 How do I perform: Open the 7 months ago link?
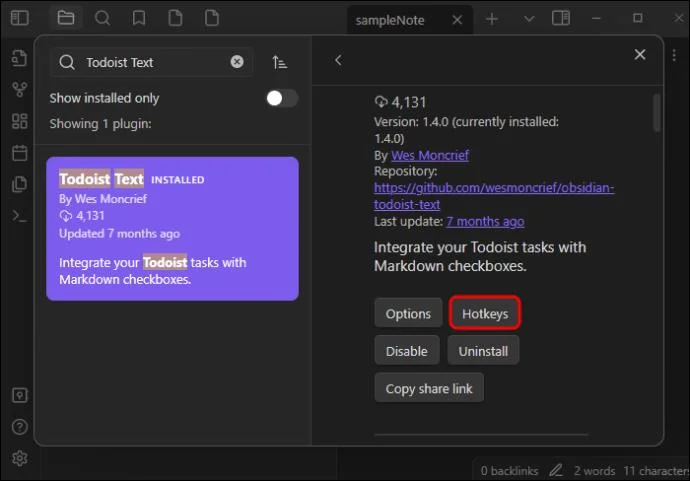pyautogui.click(x=485, y=221)
